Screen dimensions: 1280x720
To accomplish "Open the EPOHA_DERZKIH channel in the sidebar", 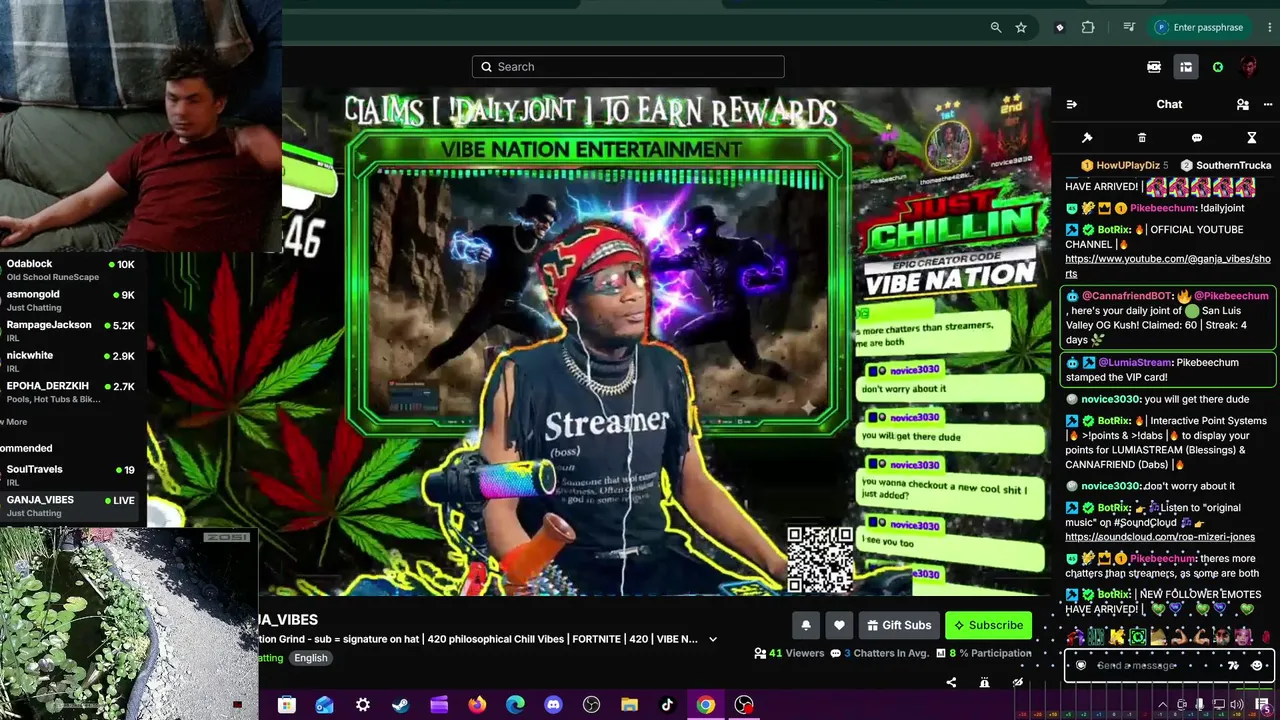I will click(x=72, y=392).
